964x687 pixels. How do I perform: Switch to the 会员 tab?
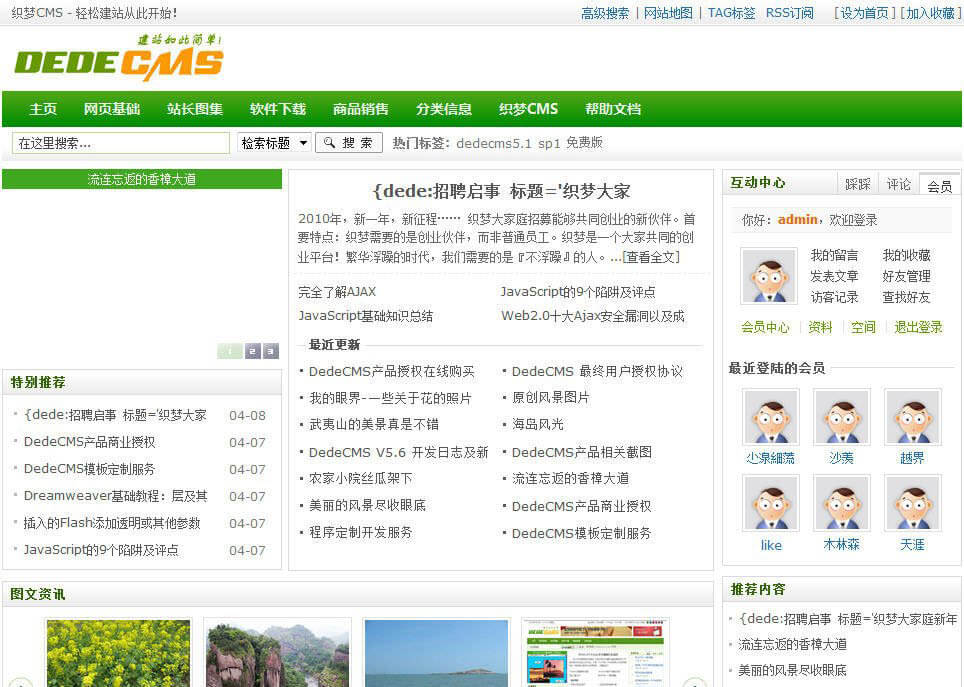pos(939,185)
